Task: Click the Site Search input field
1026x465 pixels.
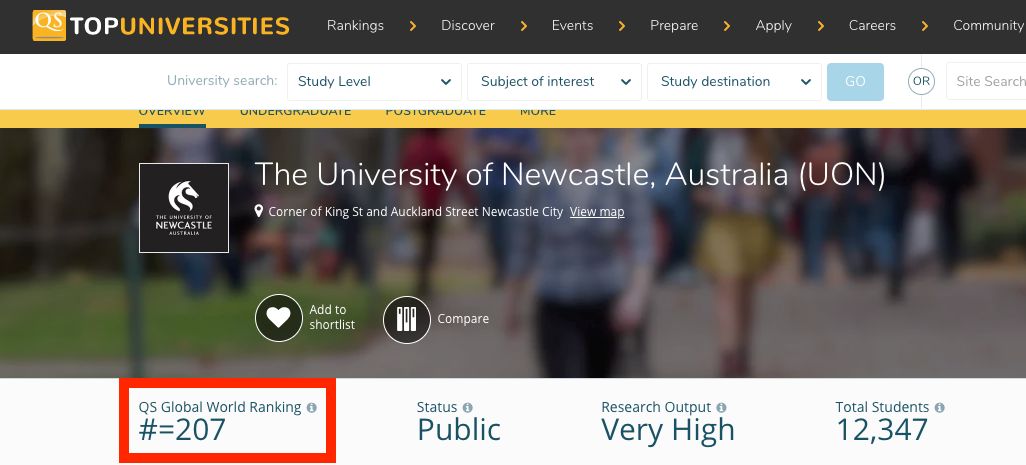Action: pyautogui.click(x=988, y=82)
